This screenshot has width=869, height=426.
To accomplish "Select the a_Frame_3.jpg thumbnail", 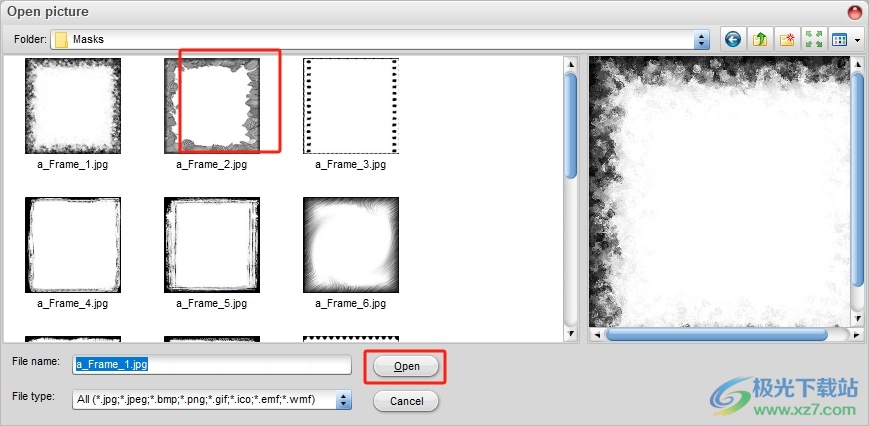I will tap(351, 106).
